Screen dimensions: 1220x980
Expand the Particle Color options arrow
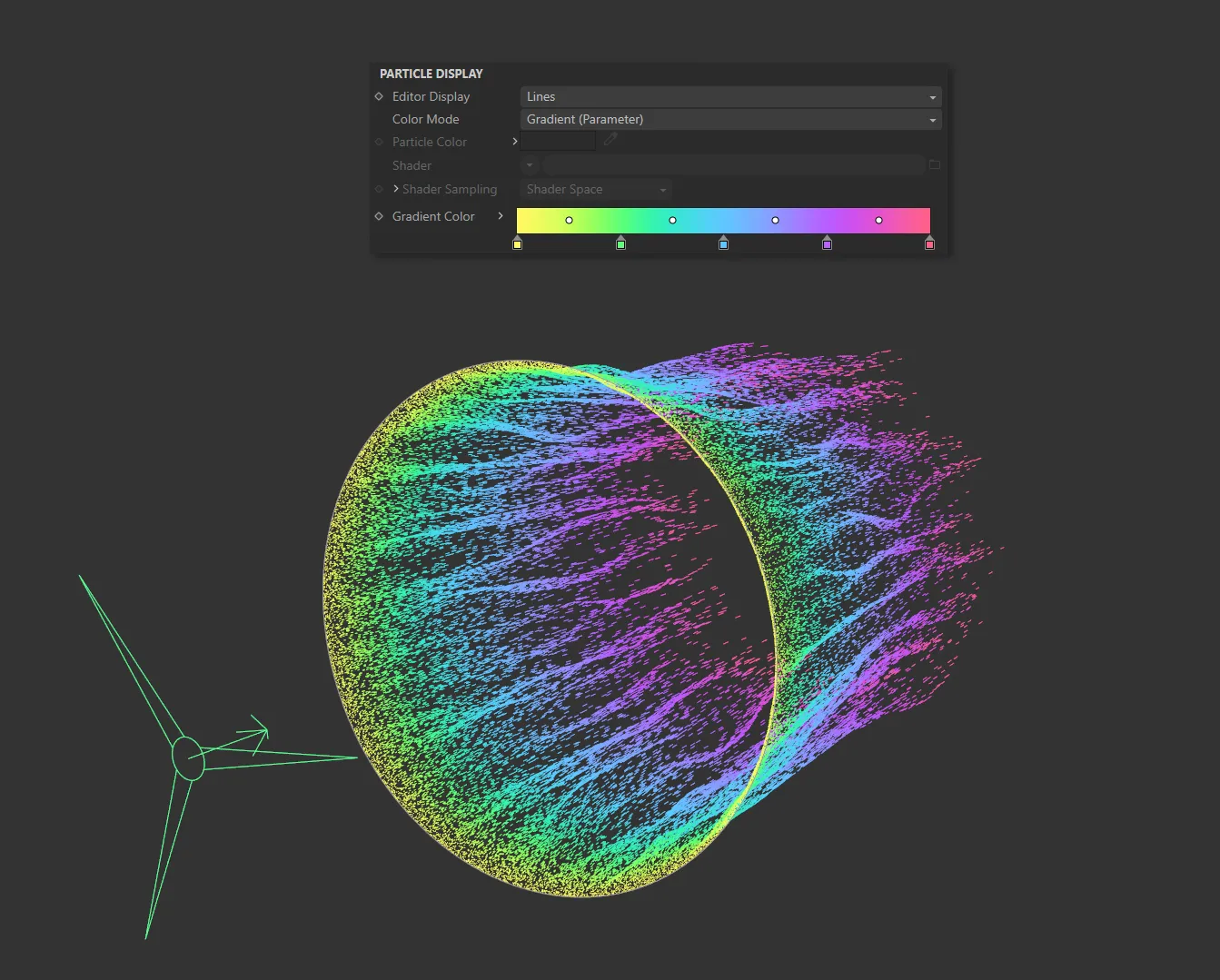coord(514,141)
